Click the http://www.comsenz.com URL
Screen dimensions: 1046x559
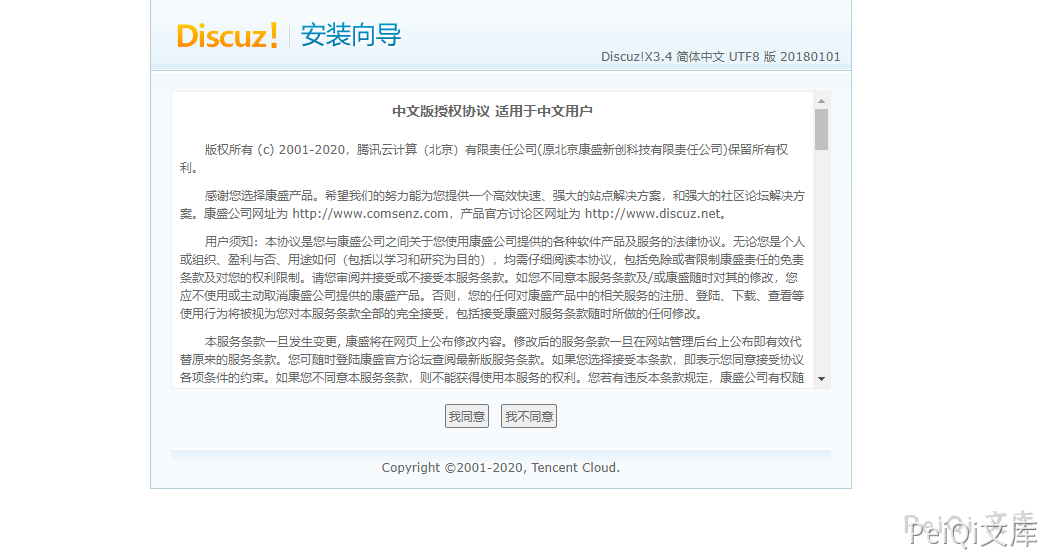[x=370, y=214]
